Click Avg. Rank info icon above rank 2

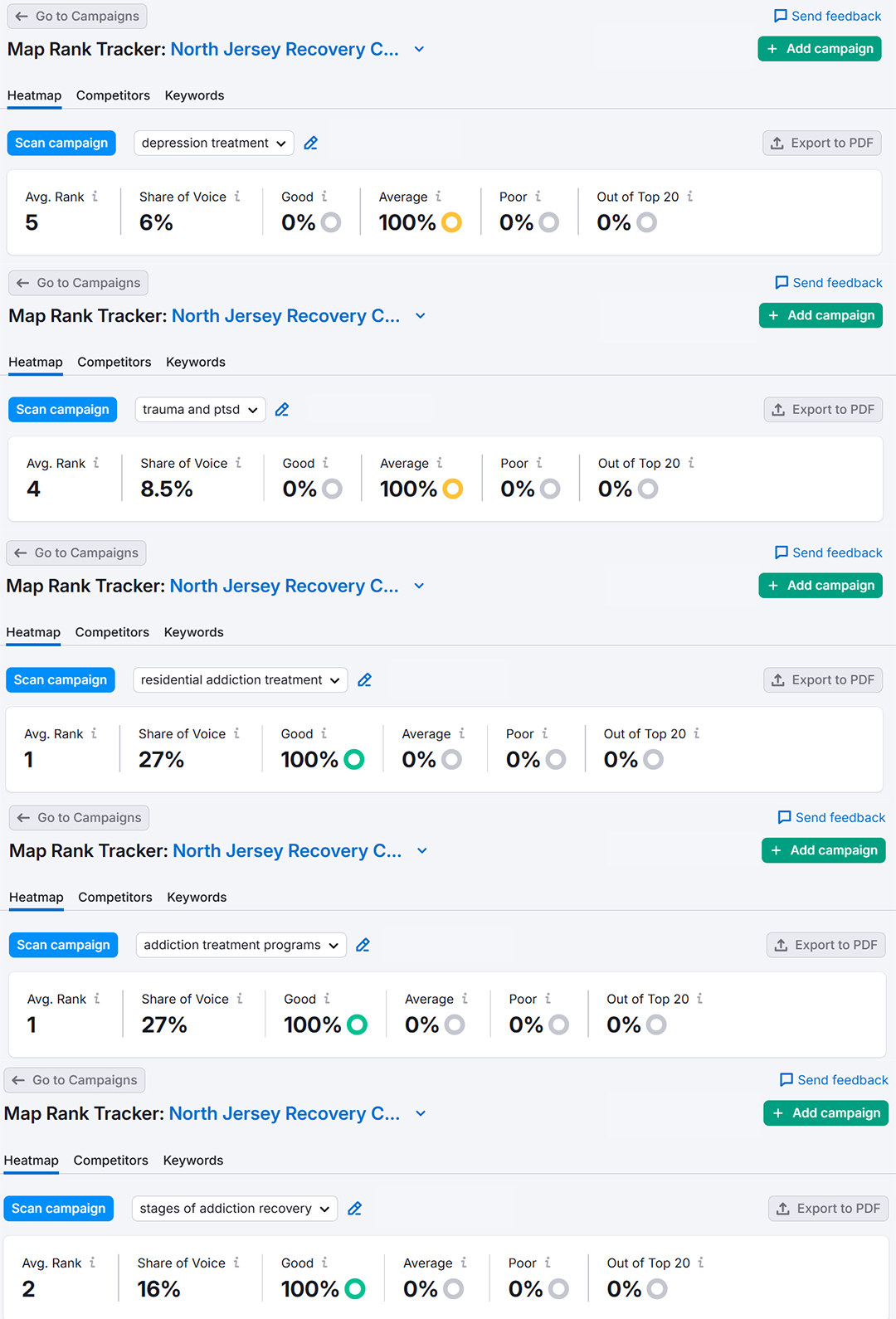[92, 1263]
